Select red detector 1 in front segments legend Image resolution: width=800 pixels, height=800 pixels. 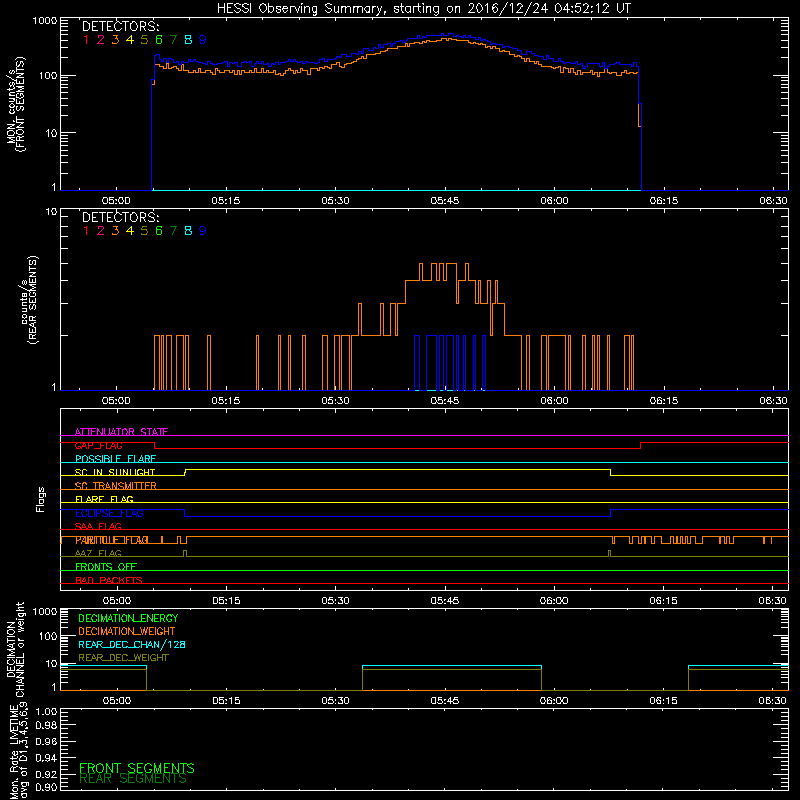tap(86, 39)
